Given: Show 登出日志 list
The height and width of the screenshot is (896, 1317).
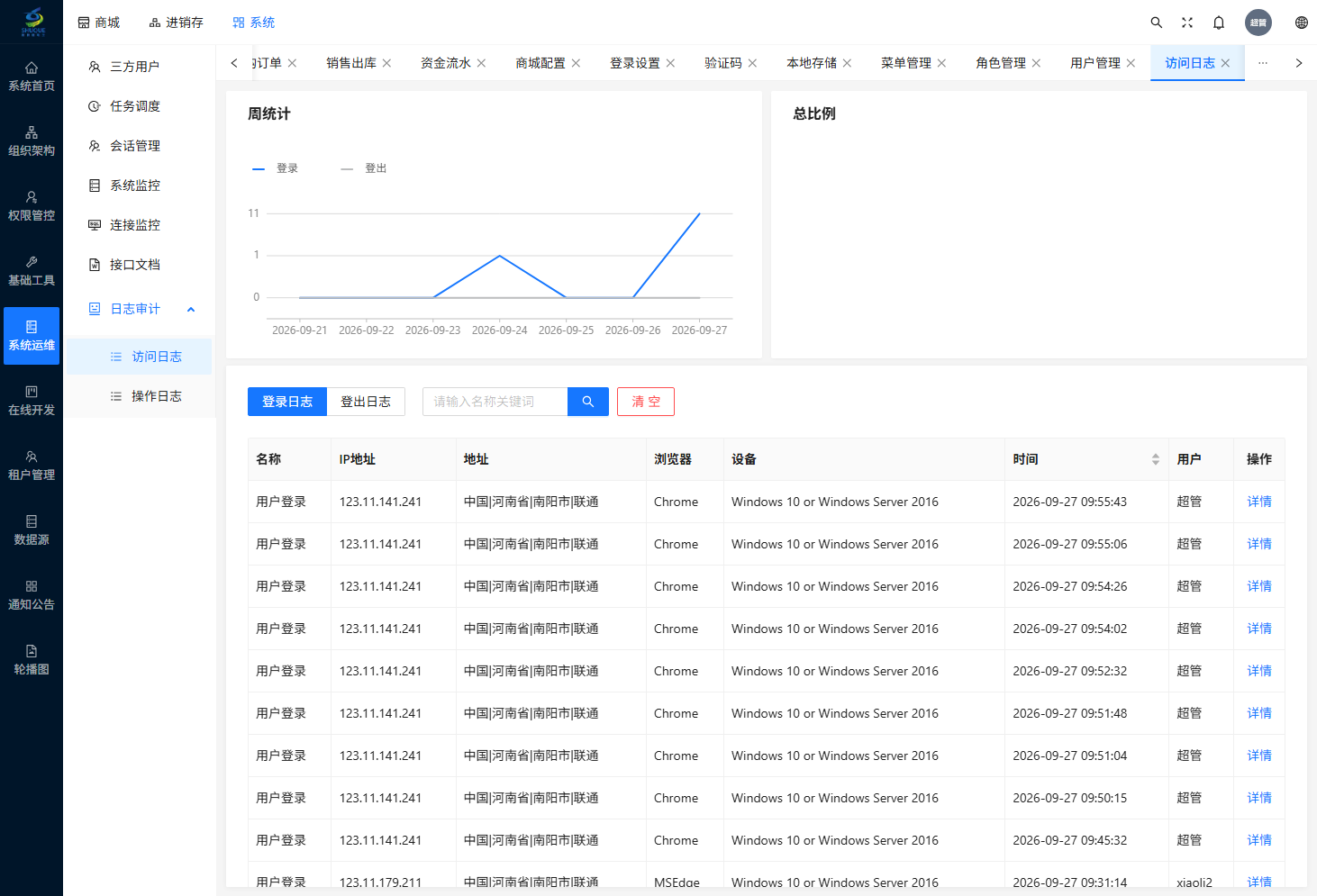Looking at the screenshot, I should click(366, 402).
